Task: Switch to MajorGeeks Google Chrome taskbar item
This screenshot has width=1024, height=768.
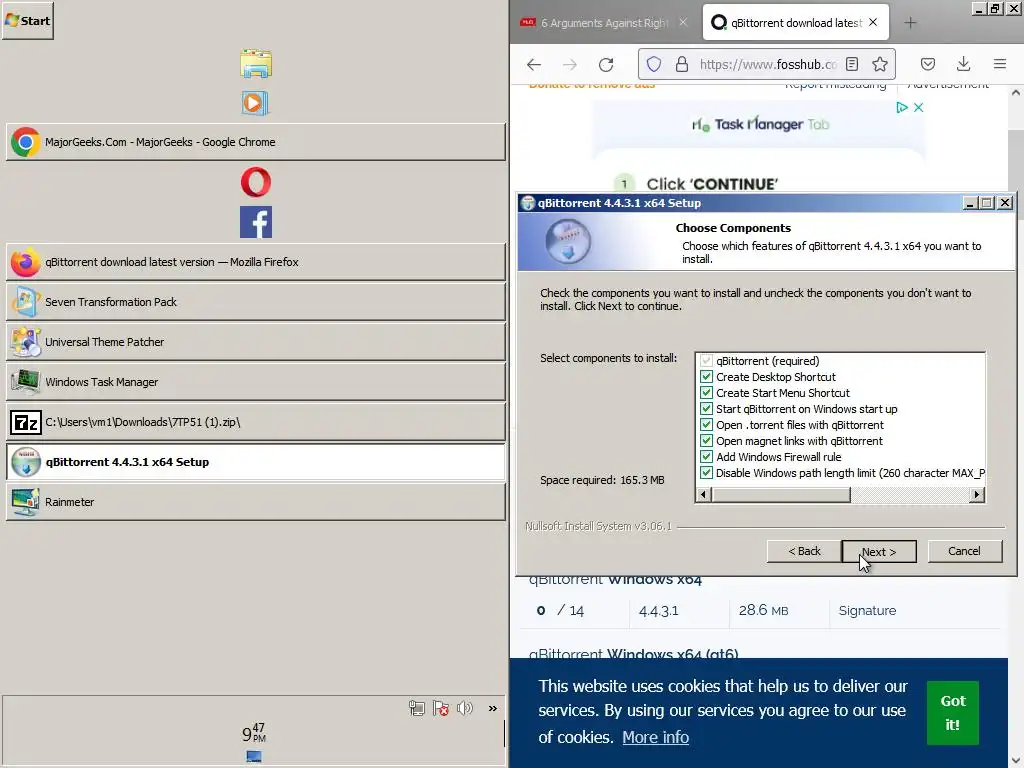Action: point(255,142)
